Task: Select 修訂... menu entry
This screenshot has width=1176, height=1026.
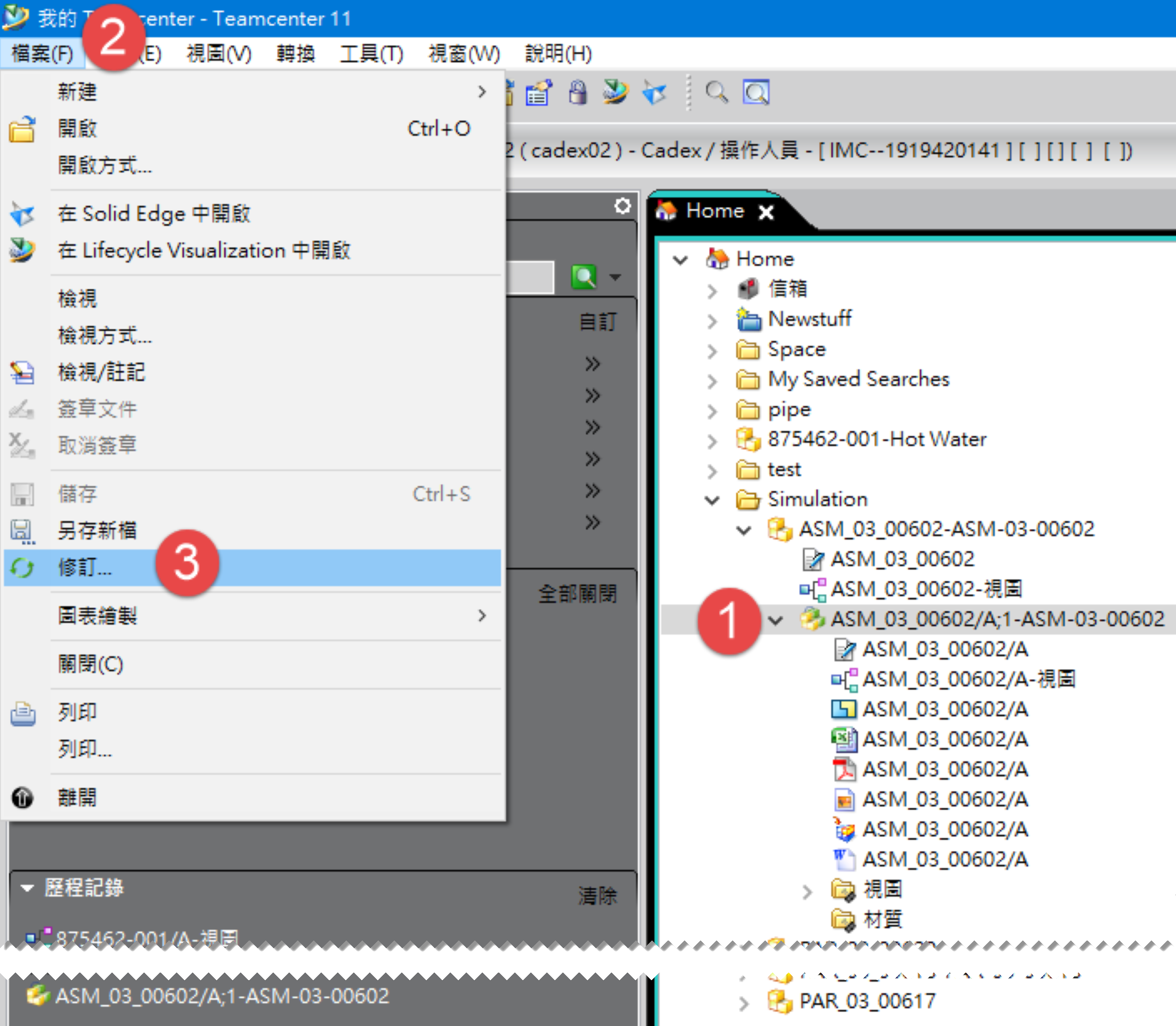Action: [x=252, y=567]
